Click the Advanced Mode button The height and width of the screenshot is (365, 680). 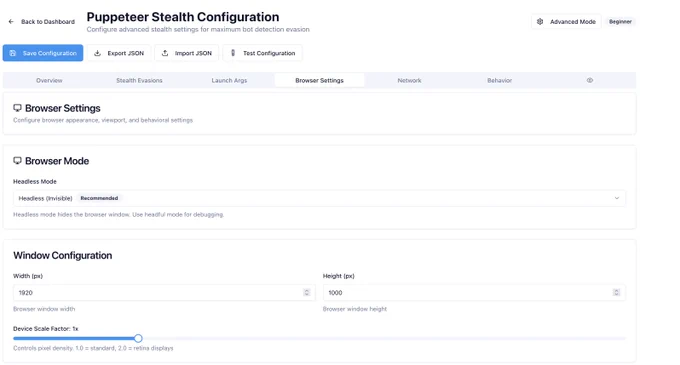tap(566, 22)
